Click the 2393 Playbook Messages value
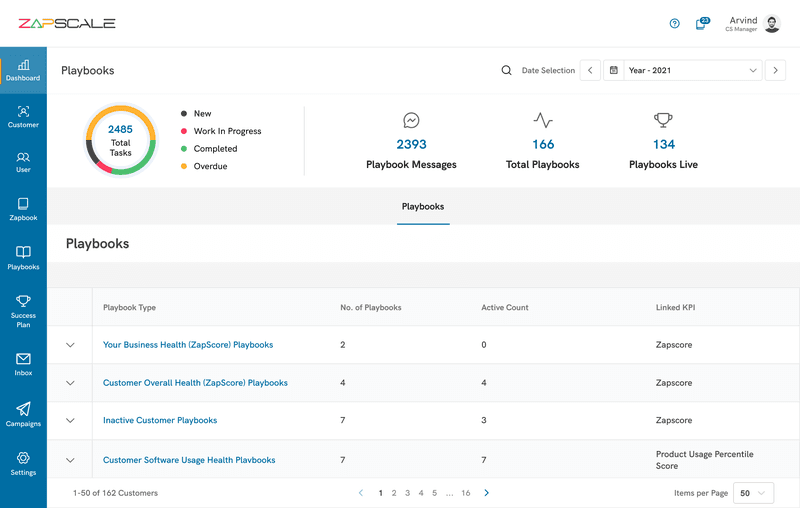Image resolution: width=800 pixels, height=508 pixels. click(411, 144)
